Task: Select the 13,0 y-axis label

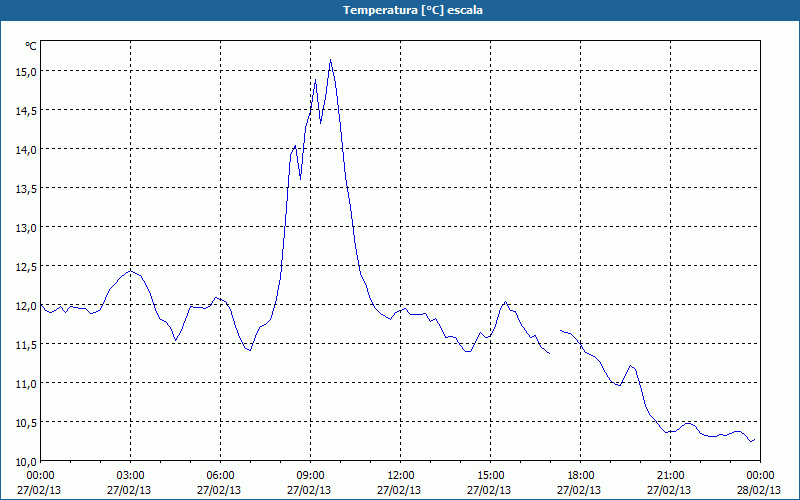Action: [x=26, y=228]
